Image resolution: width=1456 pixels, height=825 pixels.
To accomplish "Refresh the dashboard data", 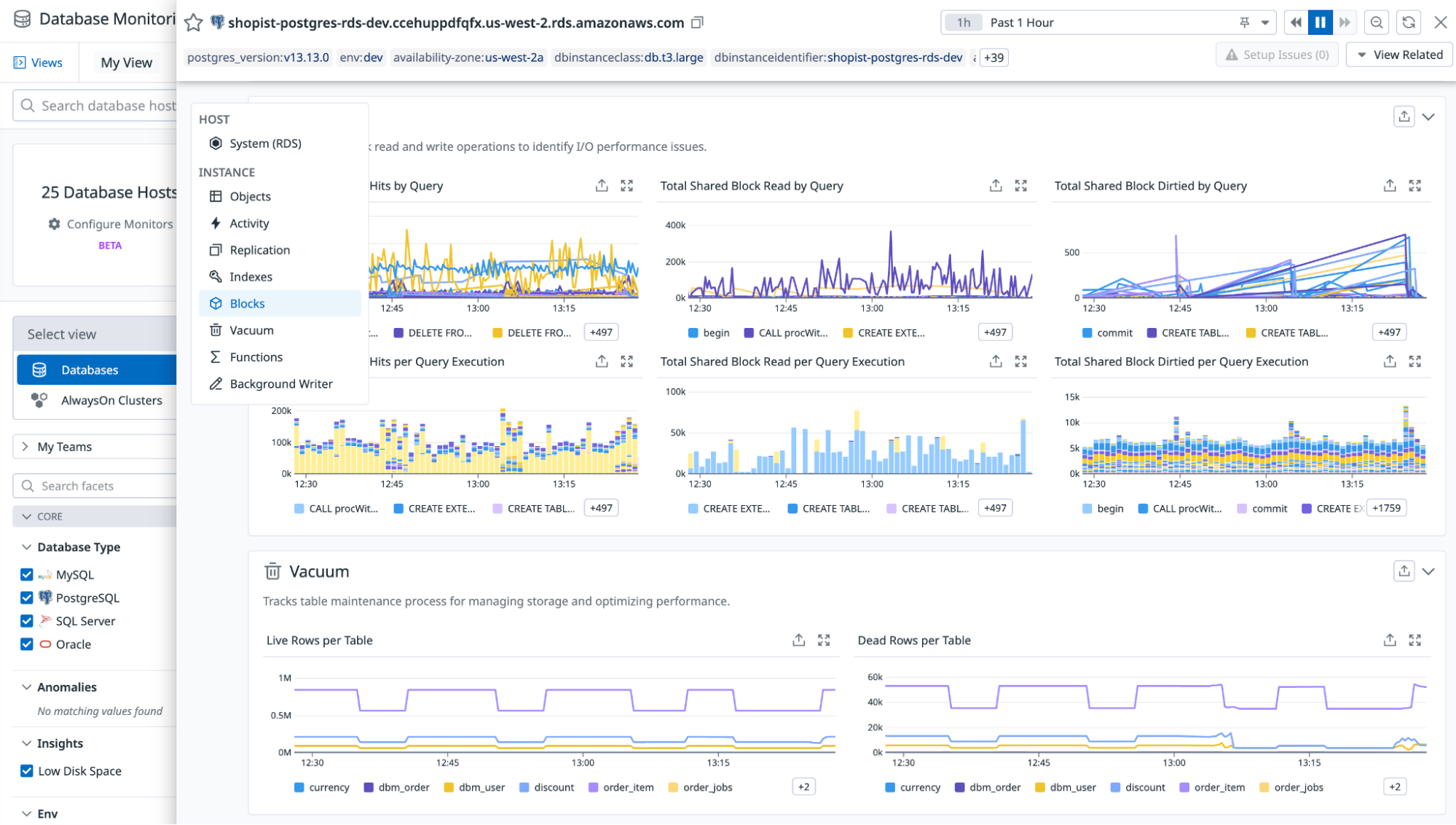I will (x=1409, y=22).
